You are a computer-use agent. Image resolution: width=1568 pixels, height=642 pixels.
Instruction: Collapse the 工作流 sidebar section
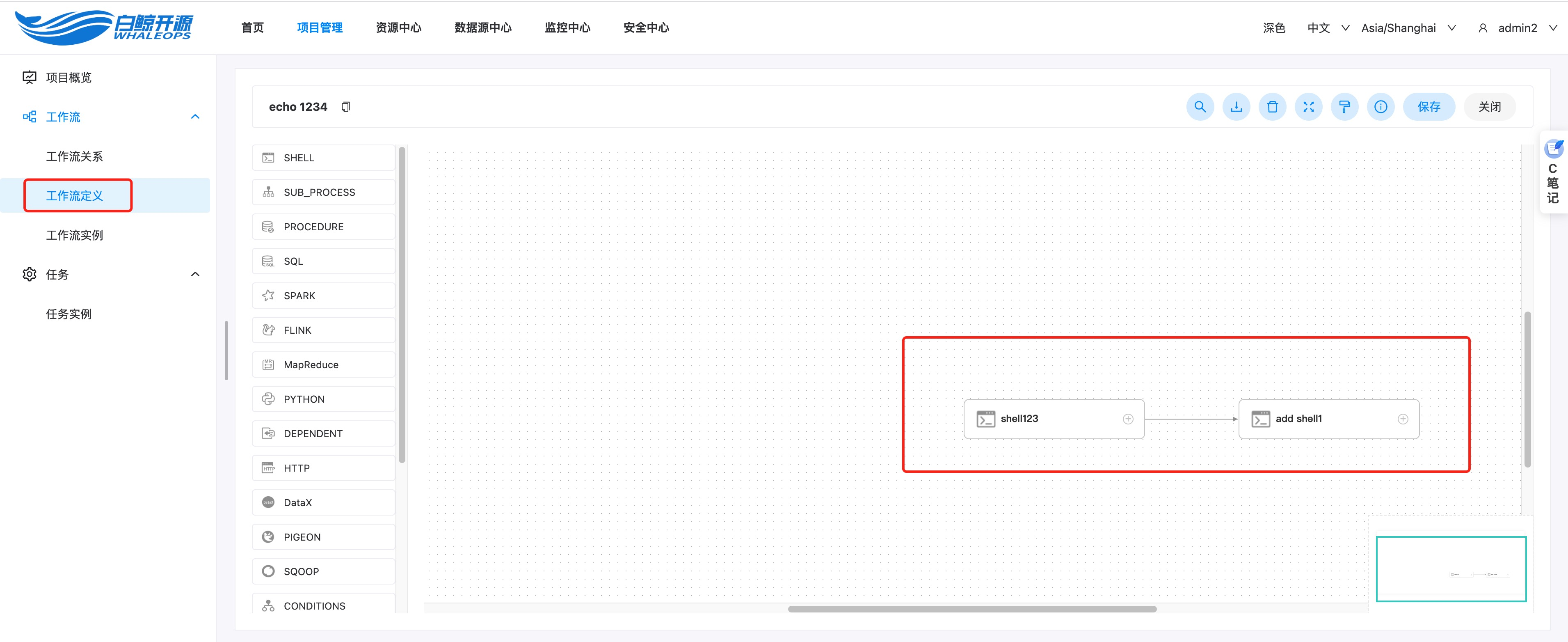click(195, 116)
